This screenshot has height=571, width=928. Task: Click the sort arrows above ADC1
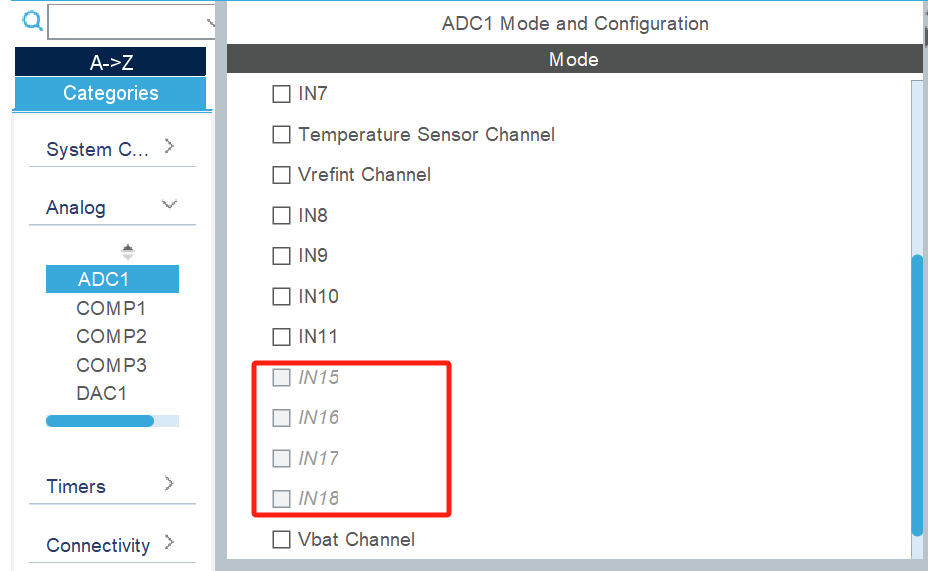(127, 251)
